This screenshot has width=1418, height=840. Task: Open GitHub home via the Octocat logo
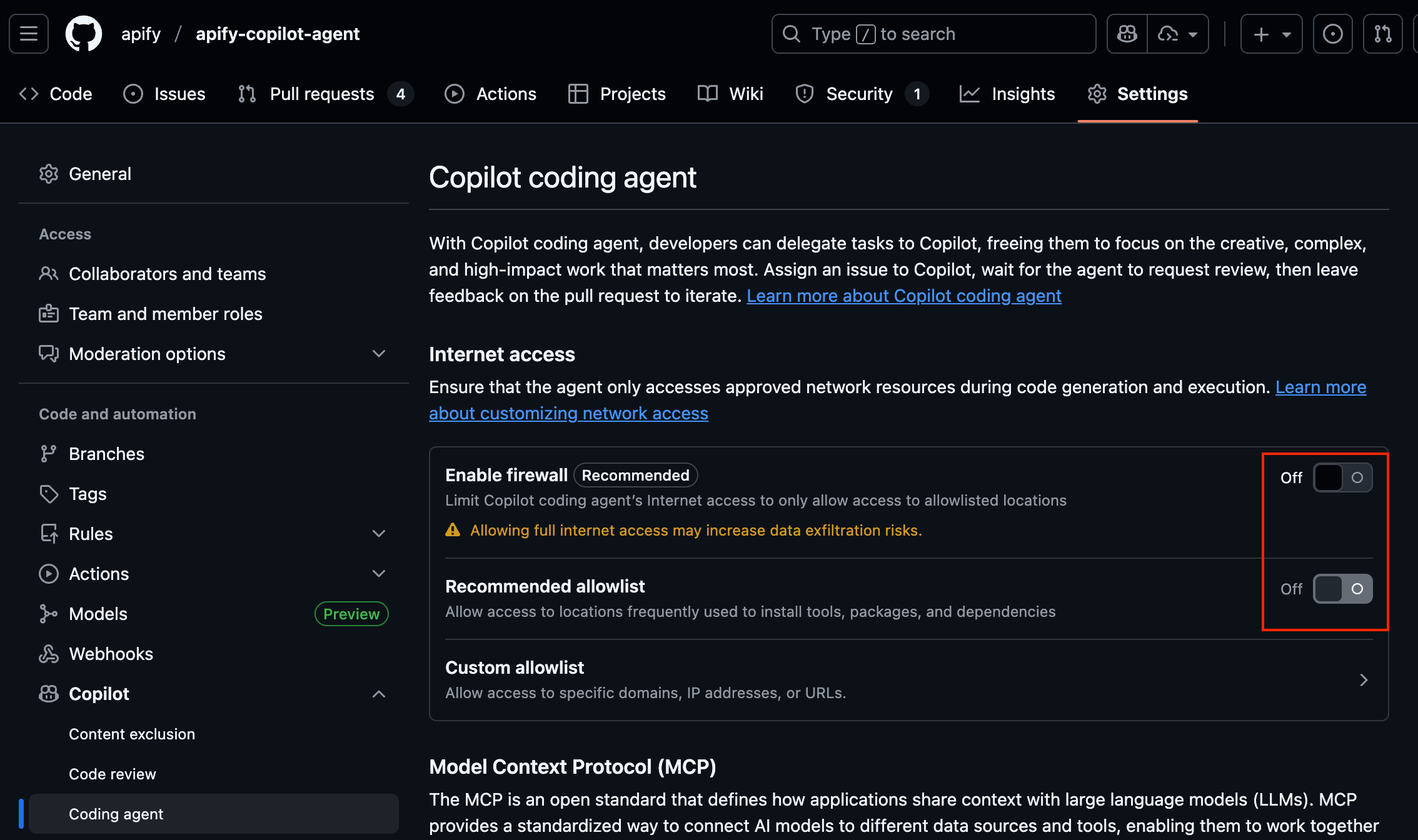coord(83,33)
